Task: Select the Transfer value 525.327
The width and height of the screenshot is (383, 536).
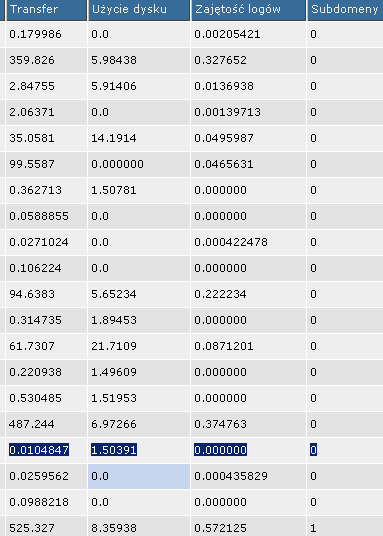Action: point(31,528)
